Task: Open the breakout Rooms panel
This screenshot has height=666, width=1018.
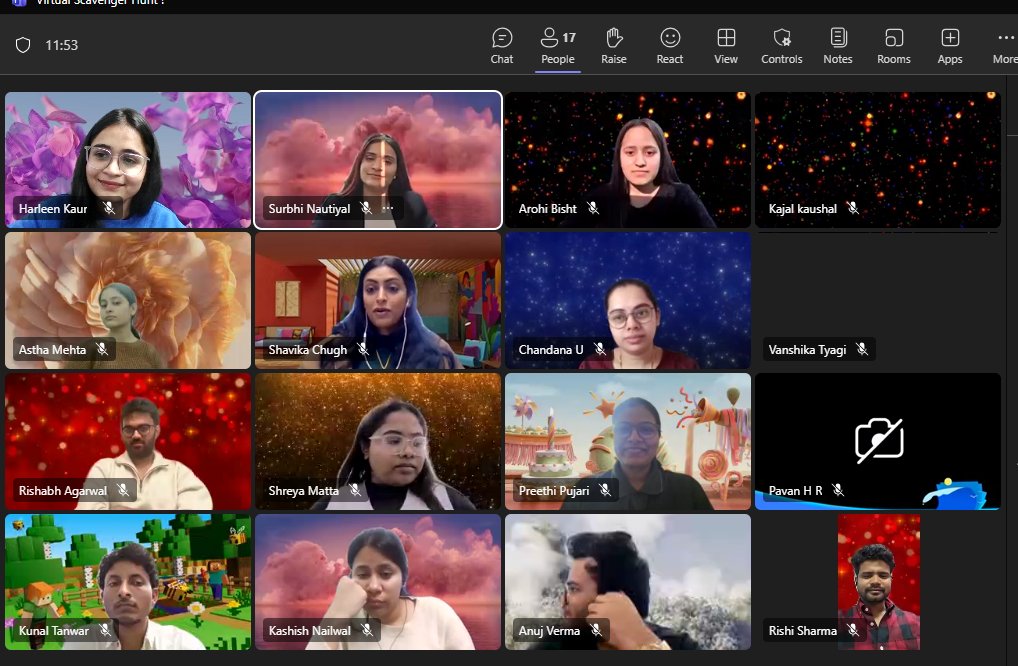Action: coord(893,45)
